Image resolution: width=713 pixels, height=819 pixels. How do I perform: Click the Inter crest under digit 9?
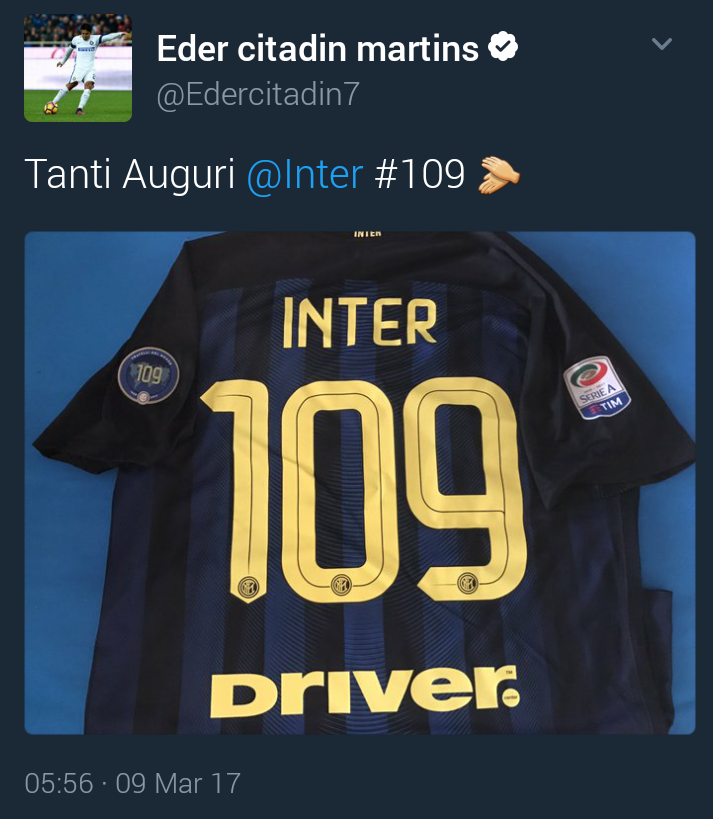[x=467, y=582]
